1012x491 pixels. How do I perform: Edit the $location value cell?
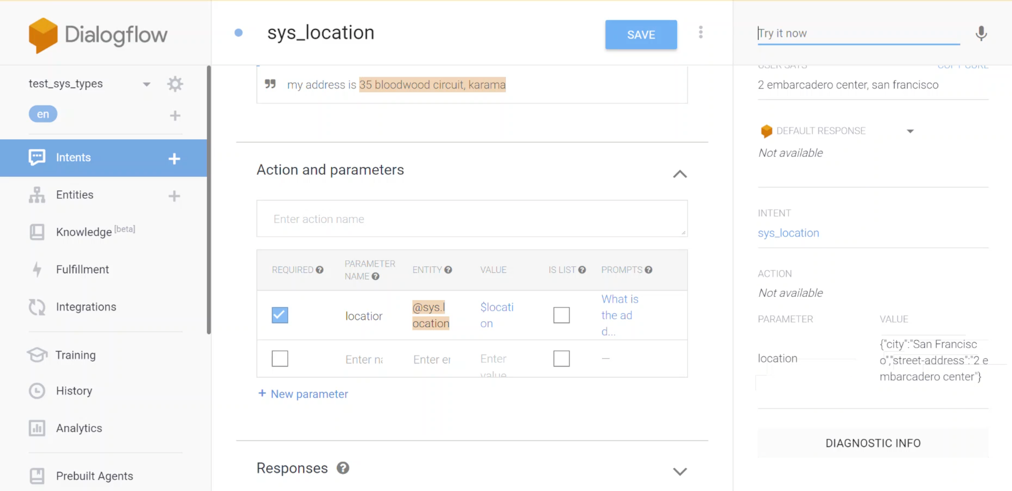point(497,315)
